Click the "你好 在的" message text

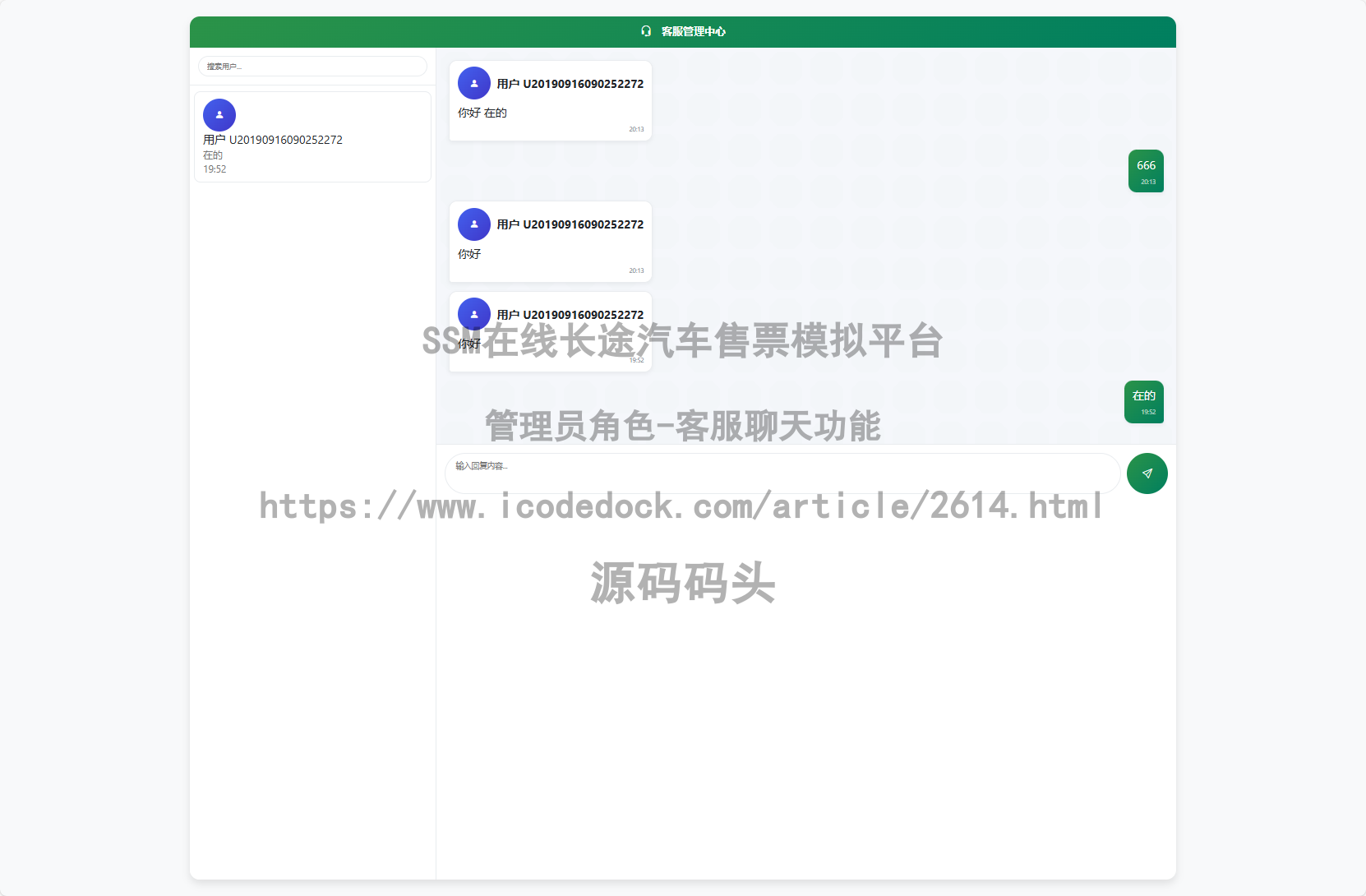[x=482, y=113]
